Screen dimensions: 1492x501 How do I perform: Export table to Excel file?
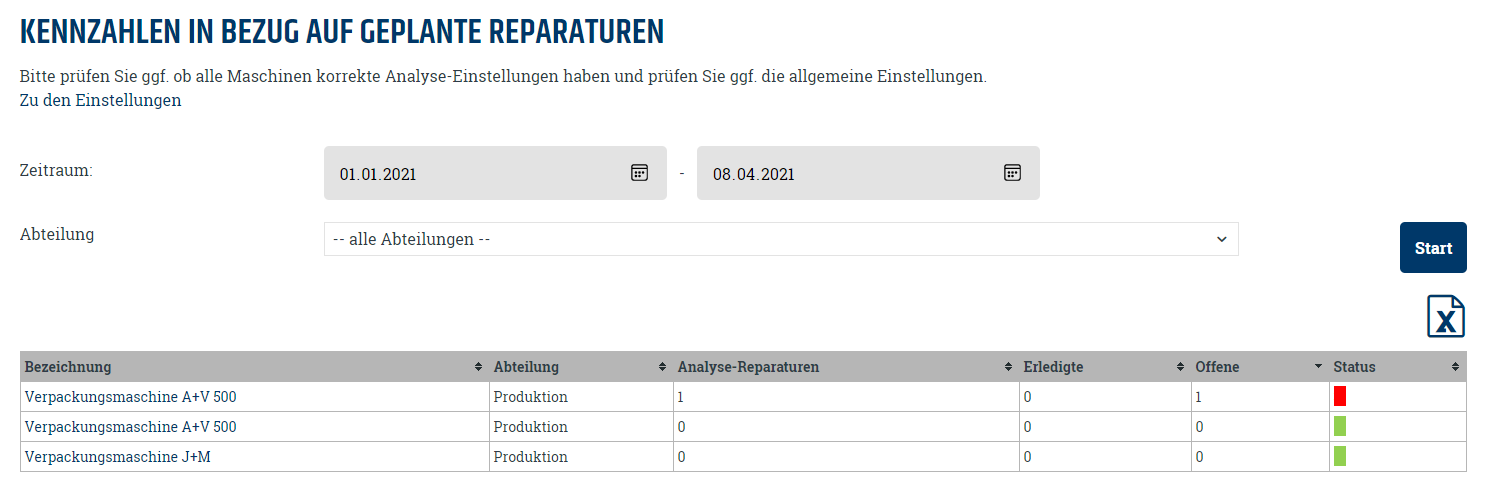click(x=1445, y=317)
